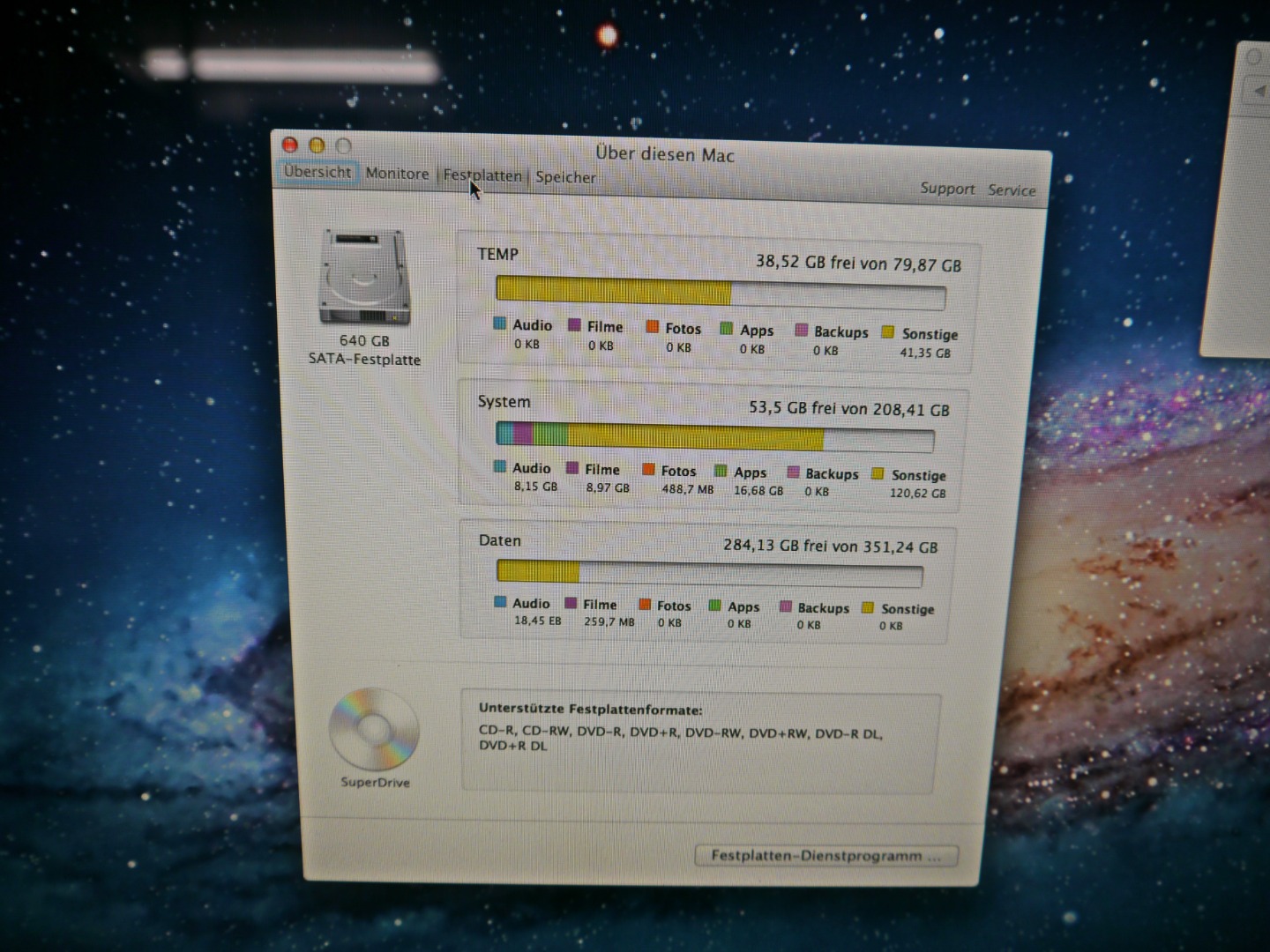
Task: Open the Service link
Action: [x=1012, y=190]
